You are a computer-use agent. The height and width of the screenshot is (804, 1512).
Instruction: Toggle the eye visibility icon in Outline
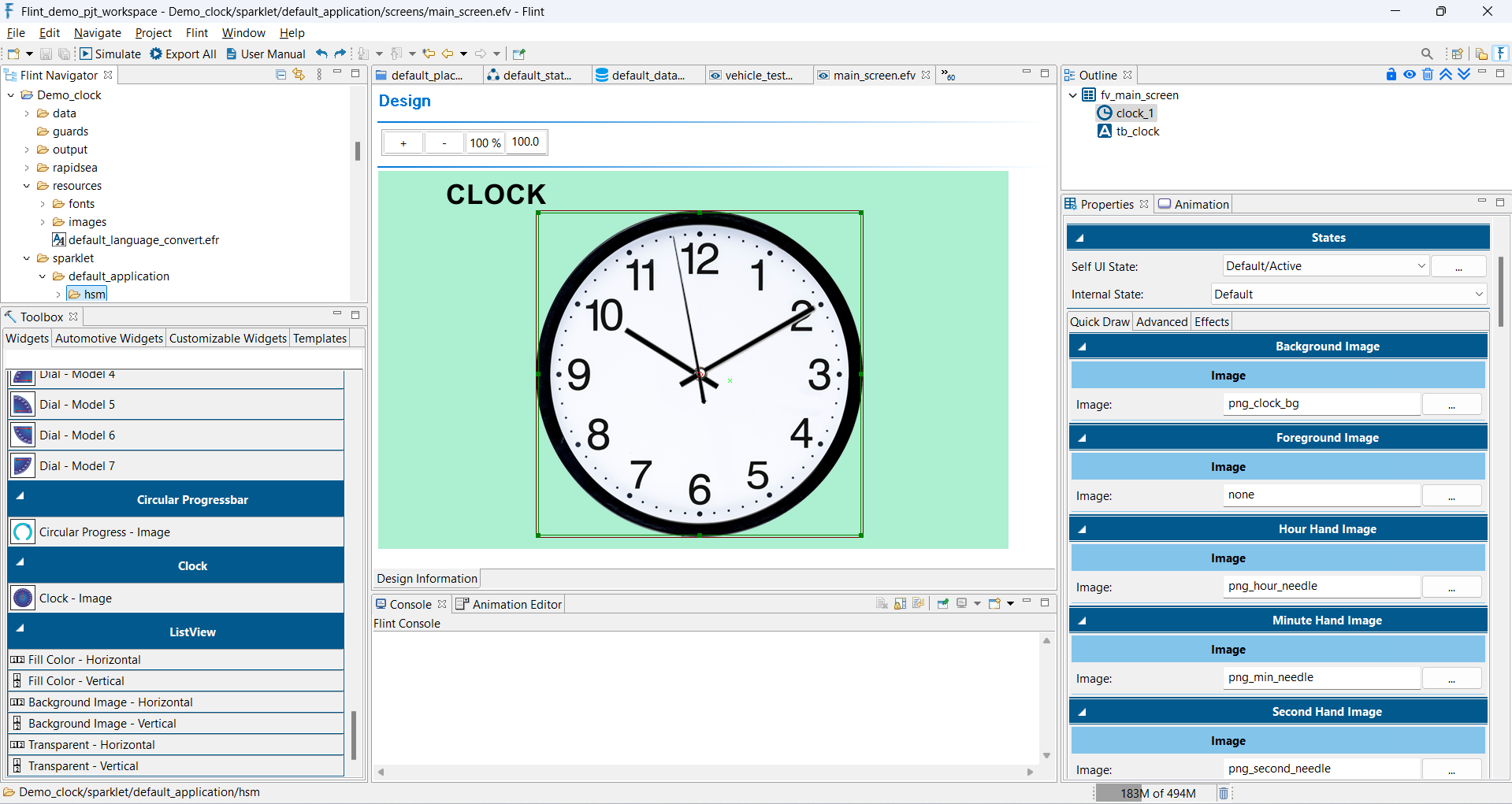pyautogui.click(x=1410, y=74)
